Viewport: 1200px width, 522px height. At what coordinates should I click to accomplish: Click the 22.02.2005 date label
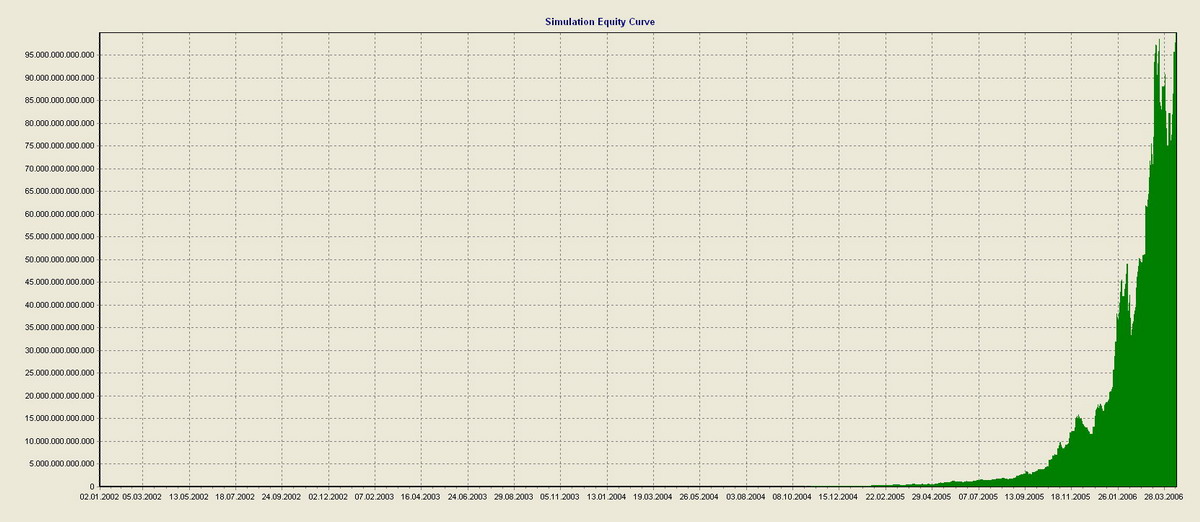tap(885, 495)
